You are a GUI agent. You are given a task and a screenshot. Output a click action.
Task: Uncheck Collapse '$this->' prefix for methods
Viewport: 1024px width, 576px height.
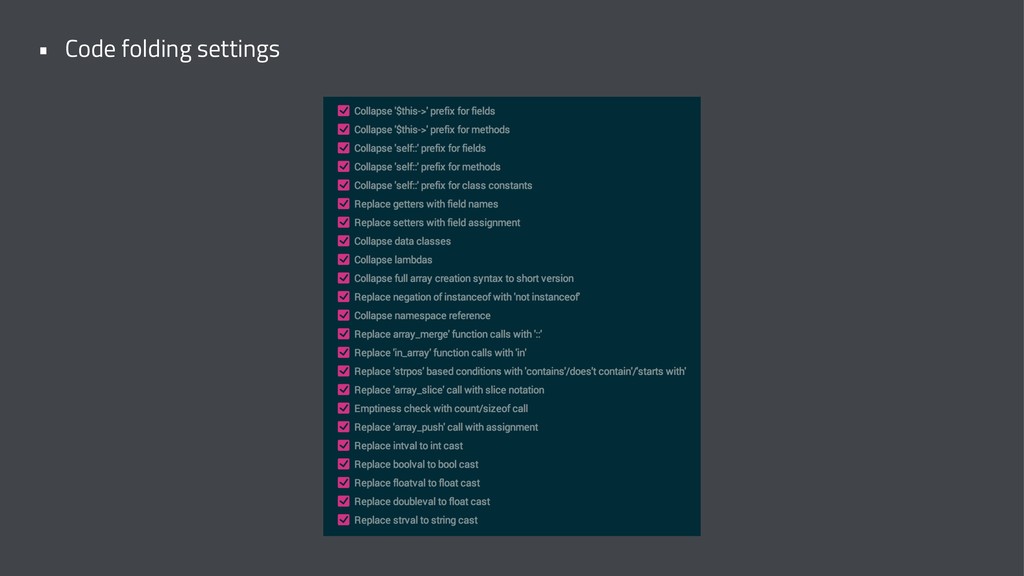pos(344,129)
